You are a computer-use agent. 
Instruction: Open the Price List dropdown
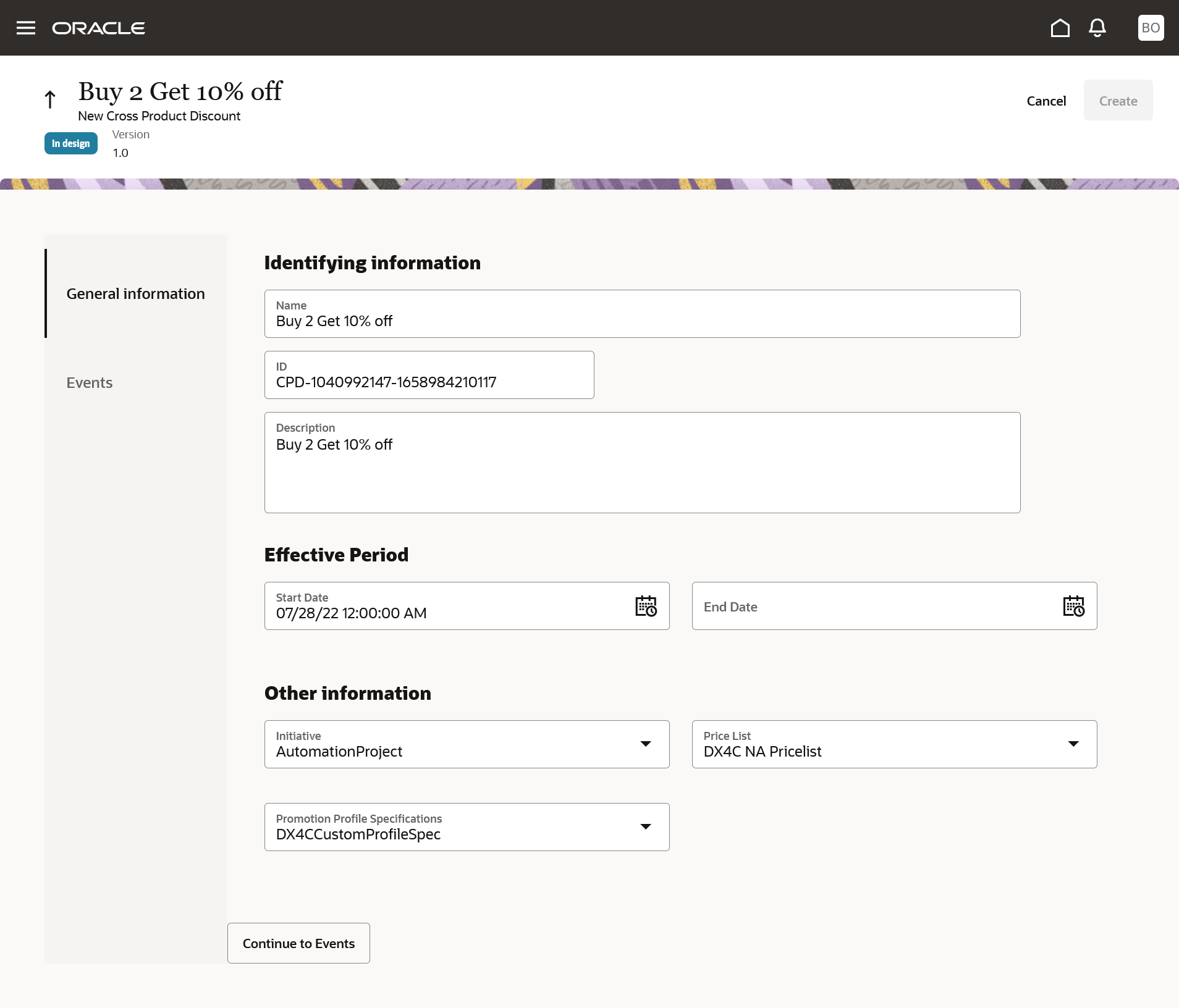click(1074, 744)
